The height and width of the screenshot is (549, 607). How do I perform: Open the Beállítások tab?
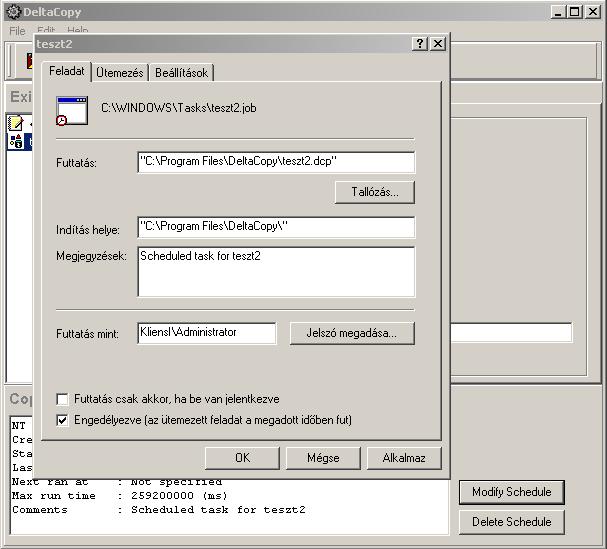point(181,72)
